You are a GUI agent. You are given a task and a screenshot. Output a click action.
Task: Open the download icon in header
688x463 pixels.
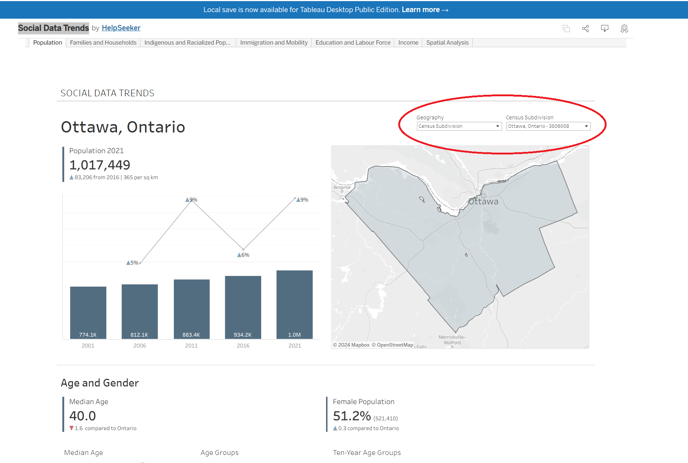pos(605,29)
